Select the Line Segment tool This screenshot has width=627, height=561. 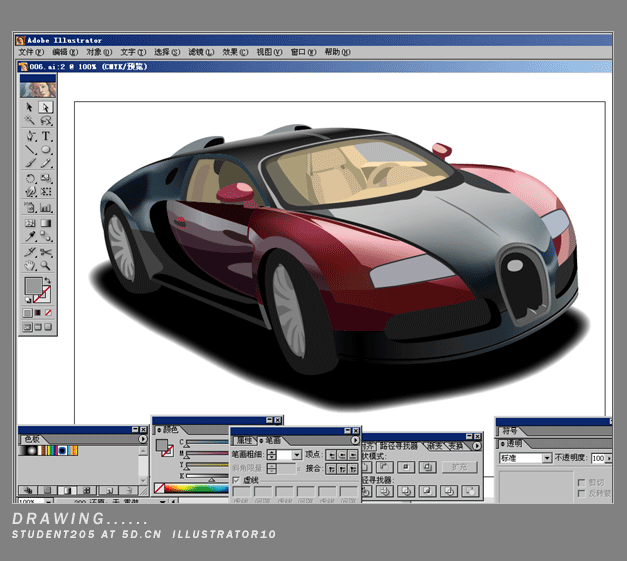30,150
